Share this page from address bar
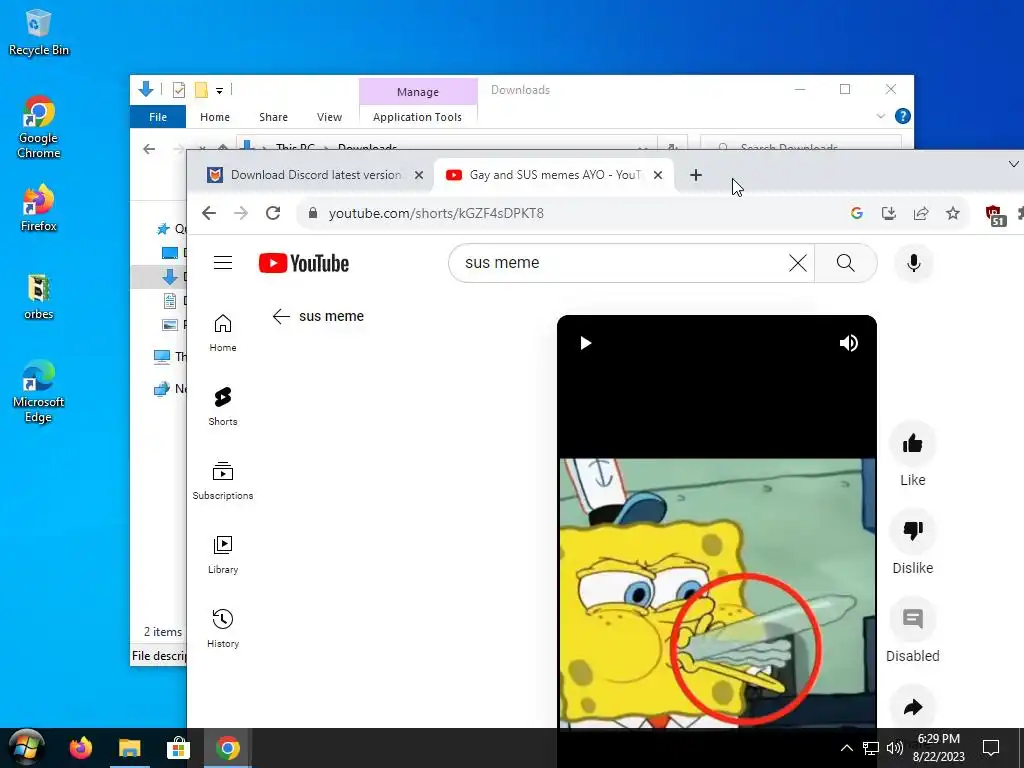The height and width of the screenshot is (768, 1024). coord(921,213)
